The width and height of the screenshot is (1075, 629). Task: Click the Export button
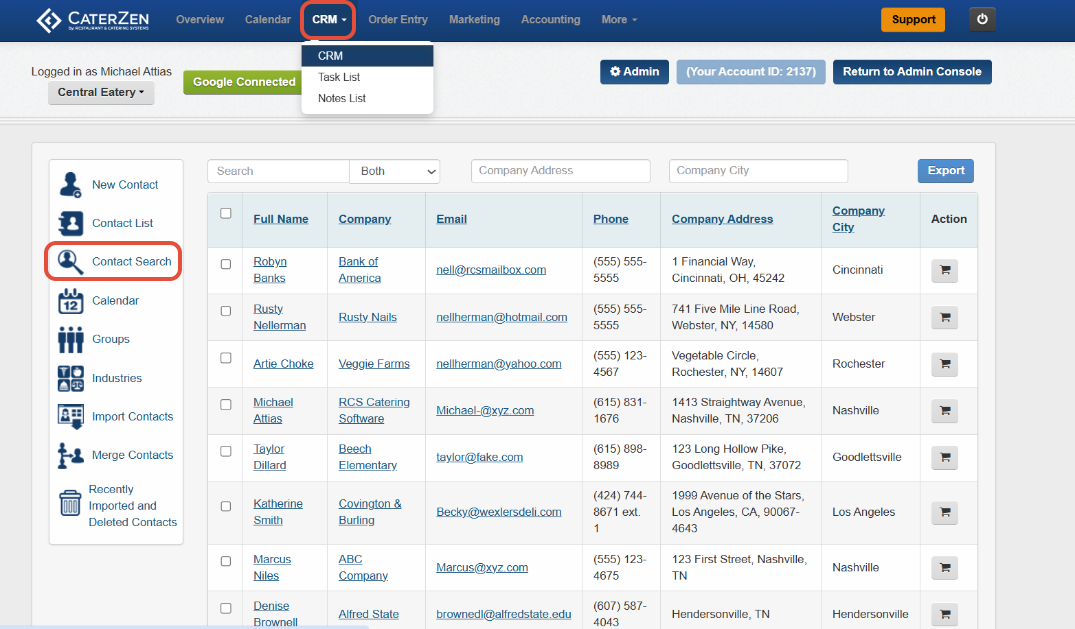(945, 171)
